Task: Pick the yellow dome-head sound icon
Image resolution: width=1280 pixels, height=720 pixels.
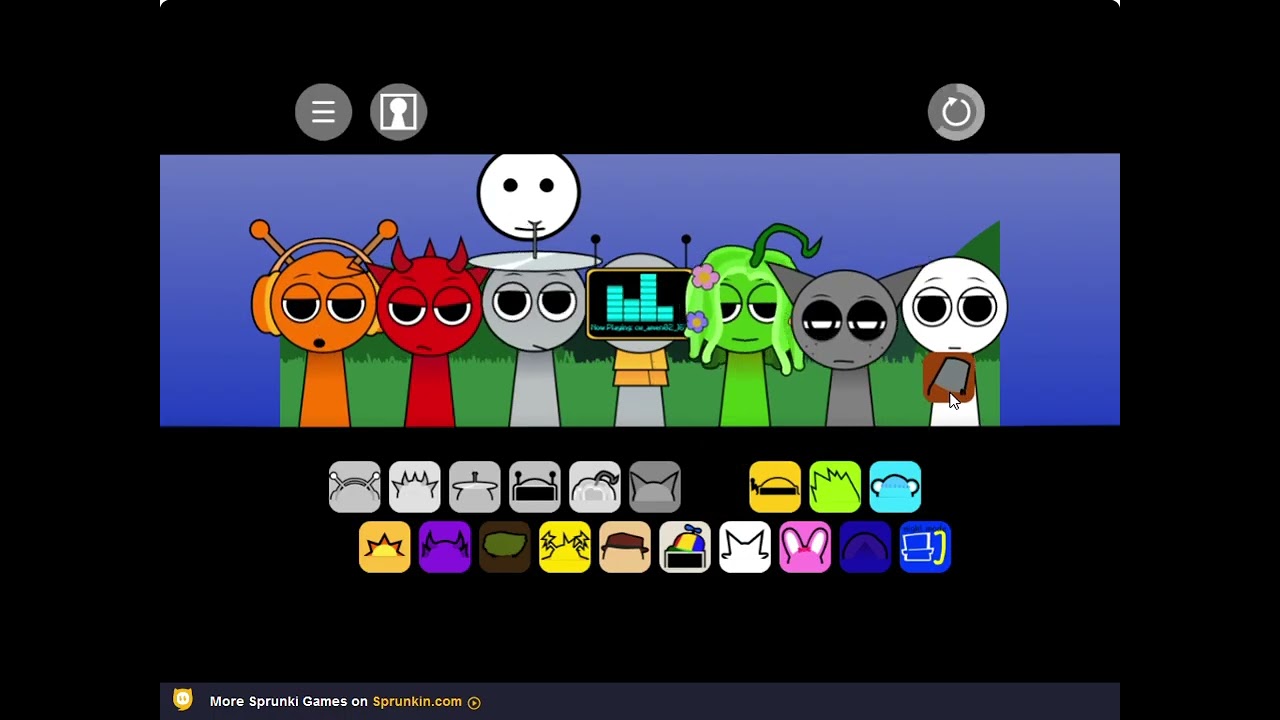Action: [x=775, y=487]
